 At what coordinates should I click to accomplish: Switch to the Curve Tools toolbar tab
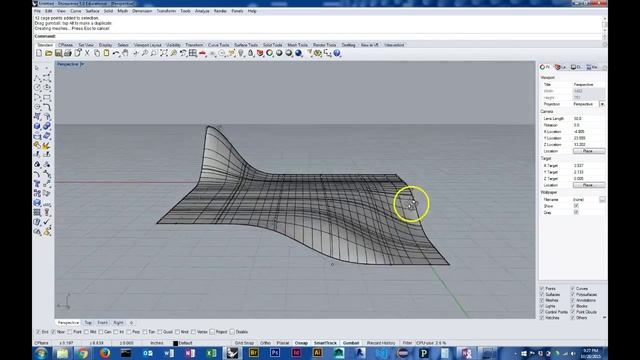[219, 45]
